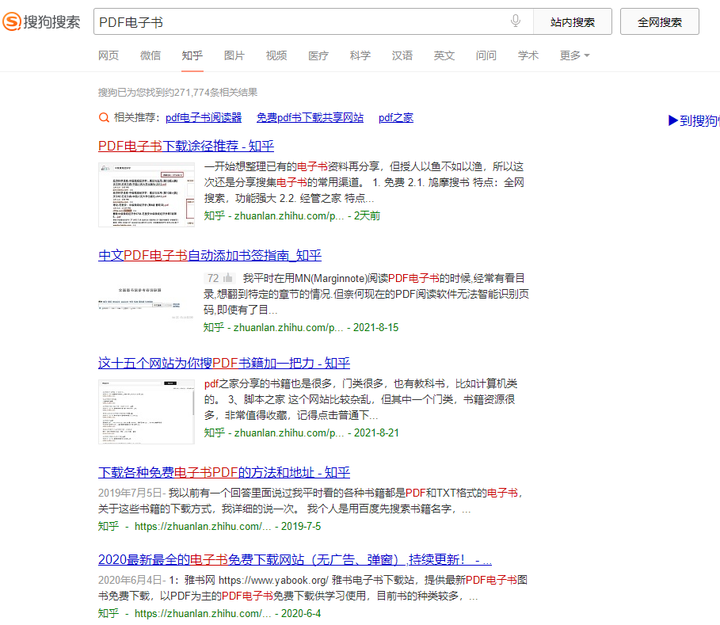This screenshot has height=625, width=720.
Task: Open result 下载各种免费电子书PDF的方法和地址
Action: coord(224,473)
